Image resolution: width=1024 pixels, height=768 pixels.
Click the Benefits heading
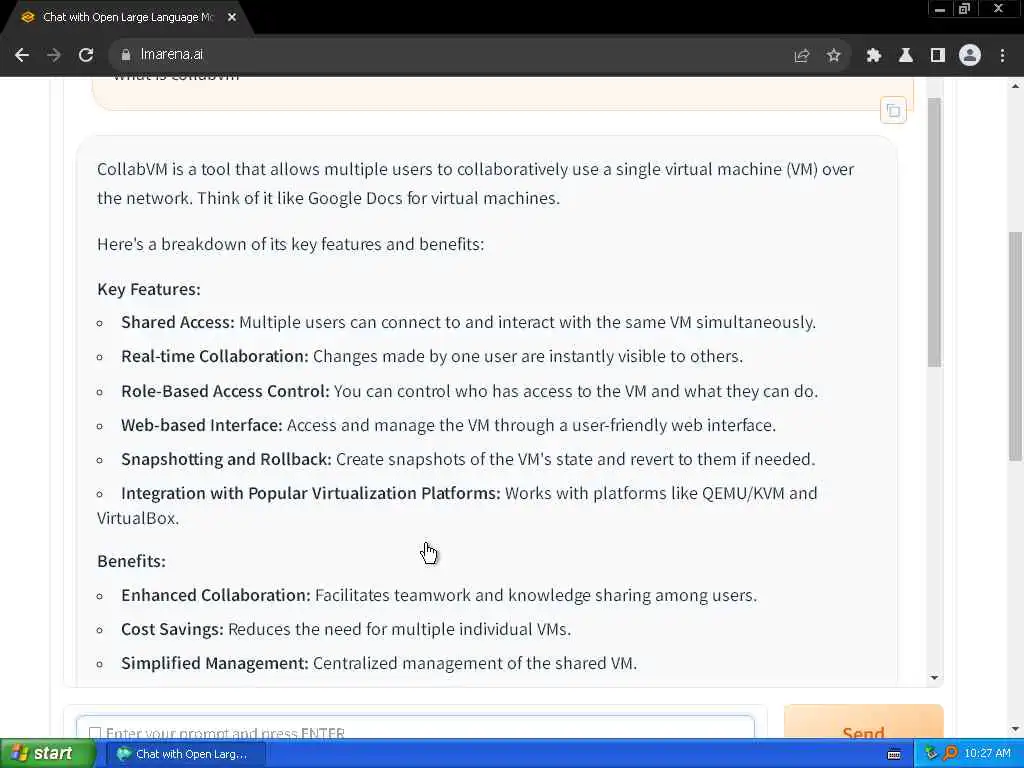pyautogui.click(x=131, y=561)
